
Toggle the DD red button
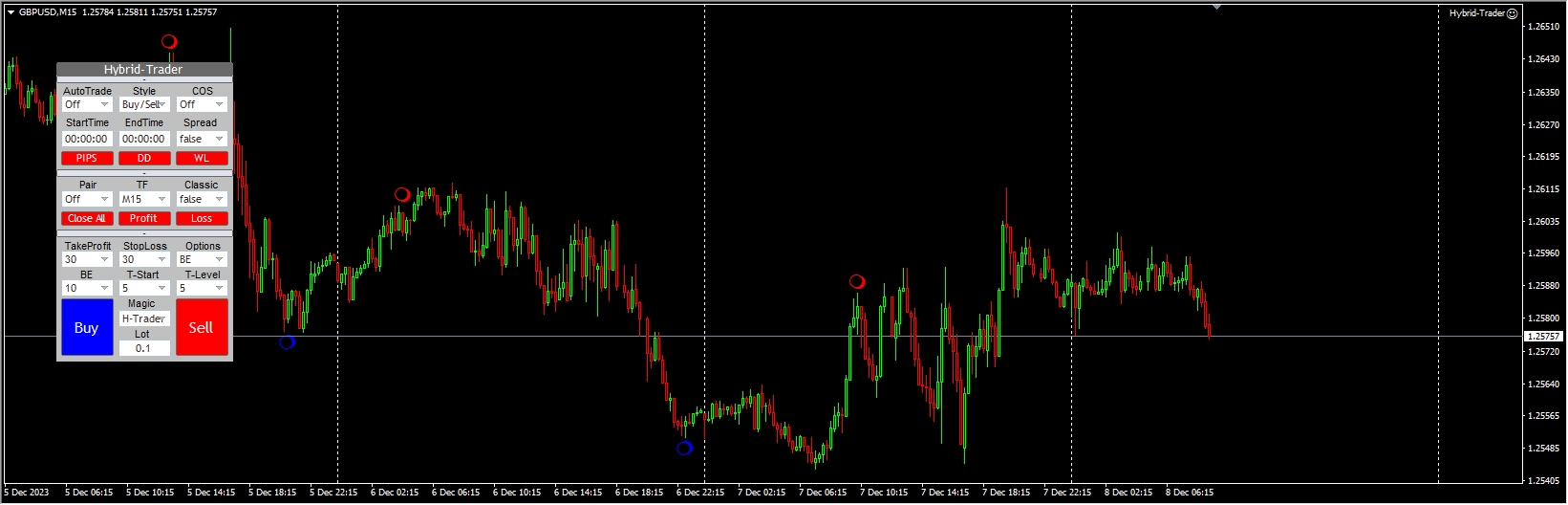pyautogui.click(x=144, y=158)
